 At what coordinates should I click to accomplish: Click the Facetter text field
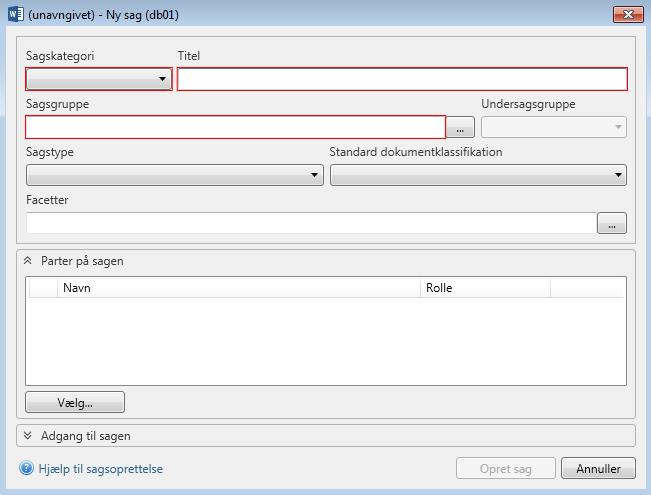pyautogui.click(x=310, y=223)
